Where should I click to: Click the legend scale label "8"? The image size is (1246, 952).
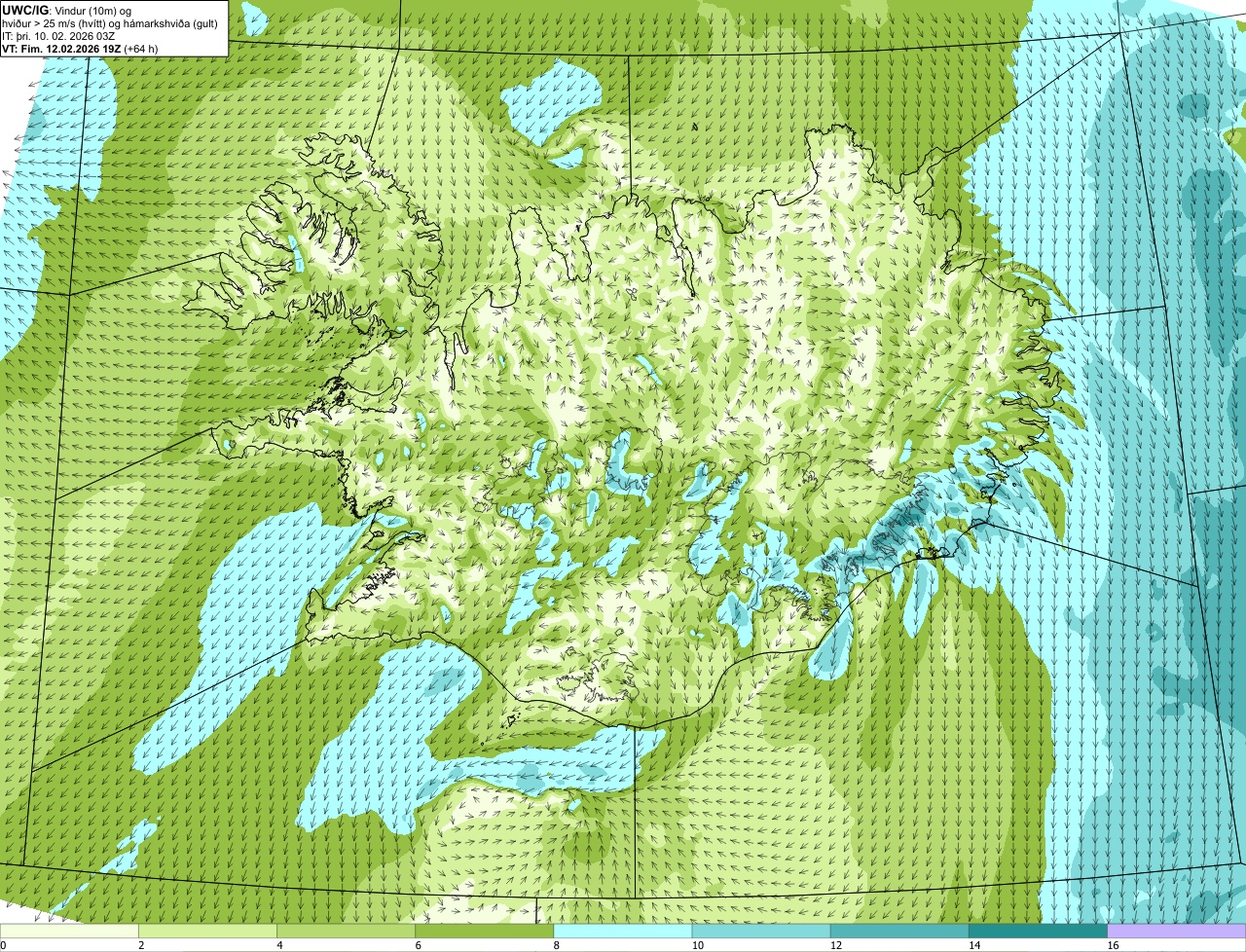point(557,945)
